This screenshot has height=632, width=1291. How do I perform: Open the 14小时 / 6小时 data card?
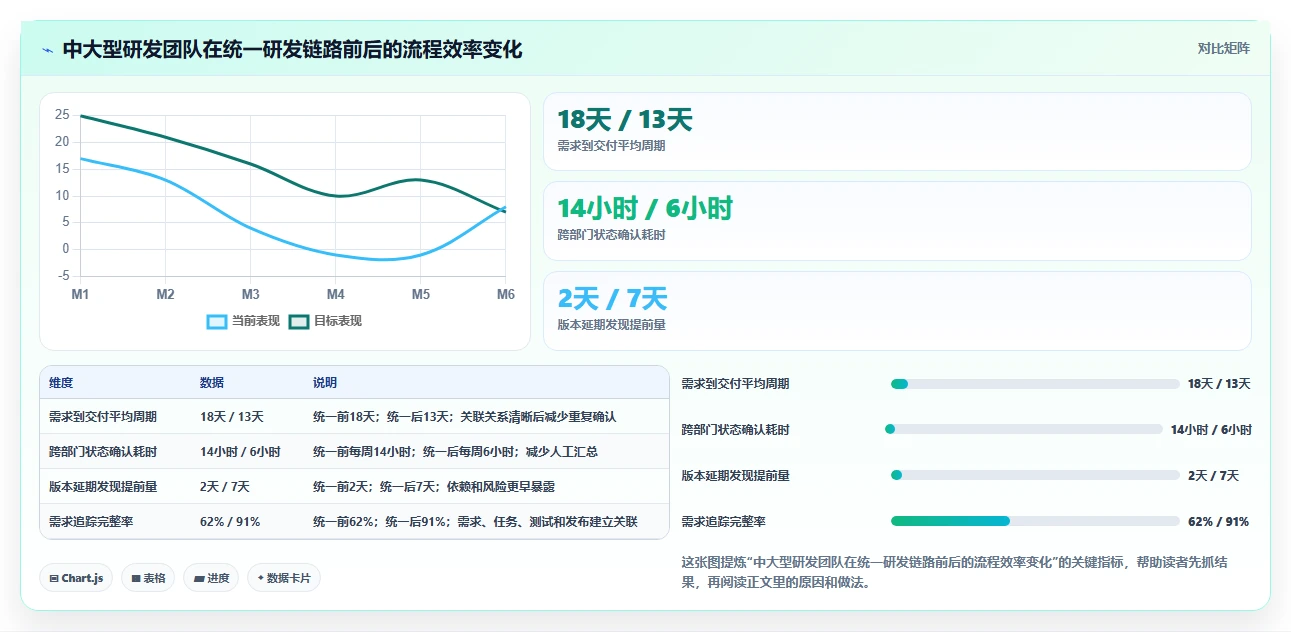tap(897, 221)
